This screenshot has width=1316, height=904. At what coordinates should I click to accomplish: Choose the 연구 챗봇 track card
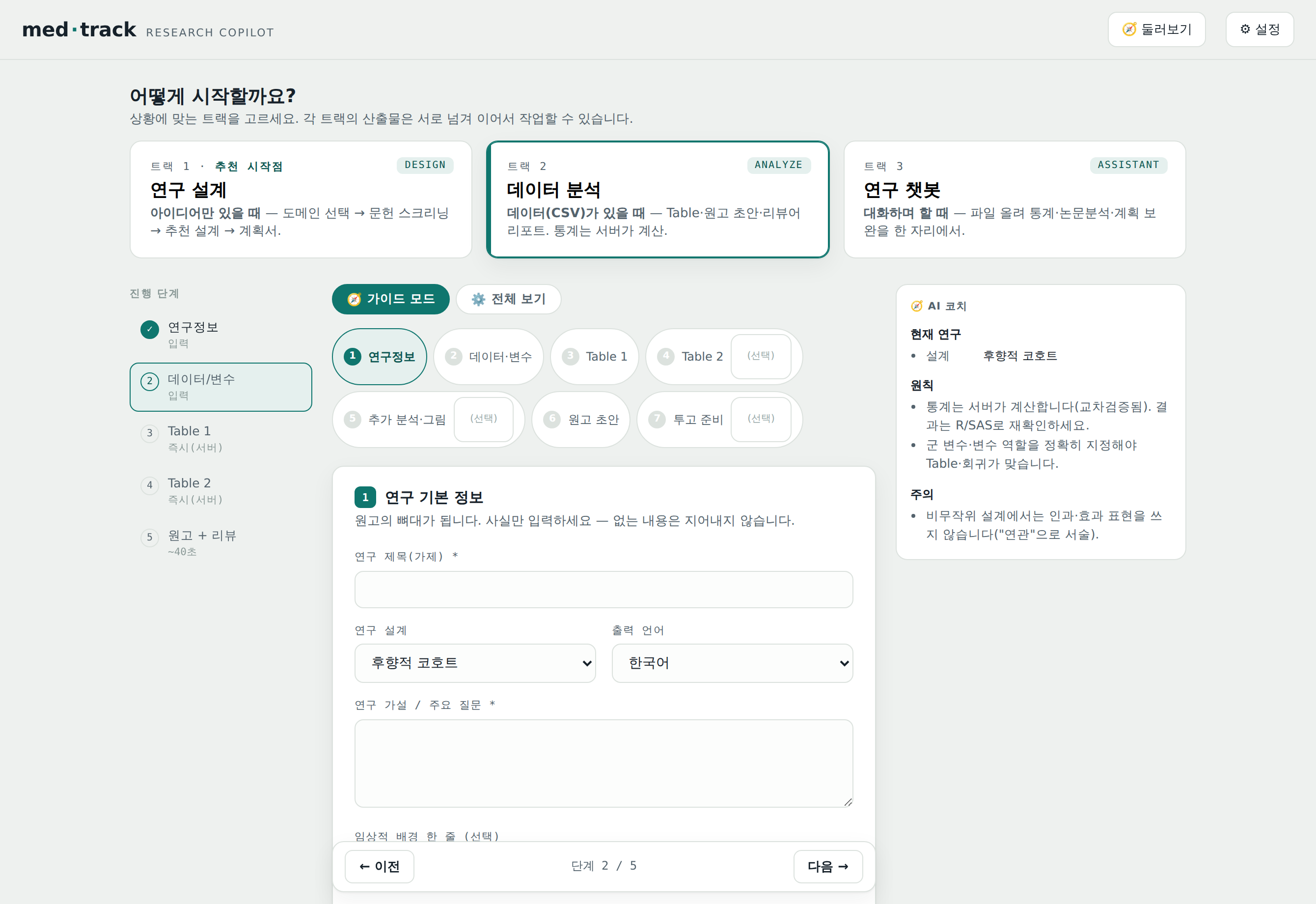[1015, 199]
